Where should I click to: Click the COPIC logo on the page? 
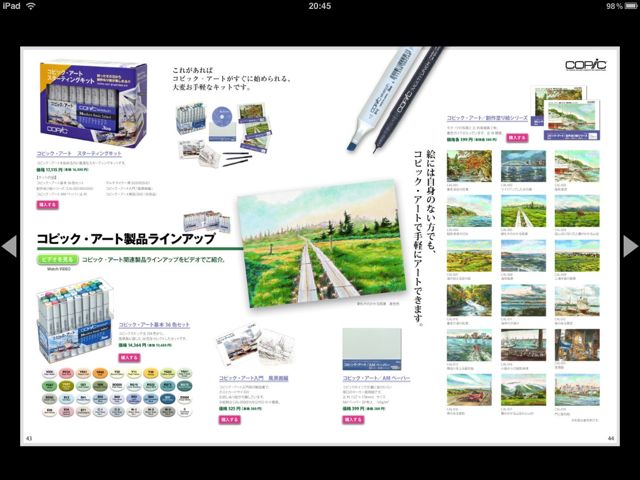(x=586, y=65)
